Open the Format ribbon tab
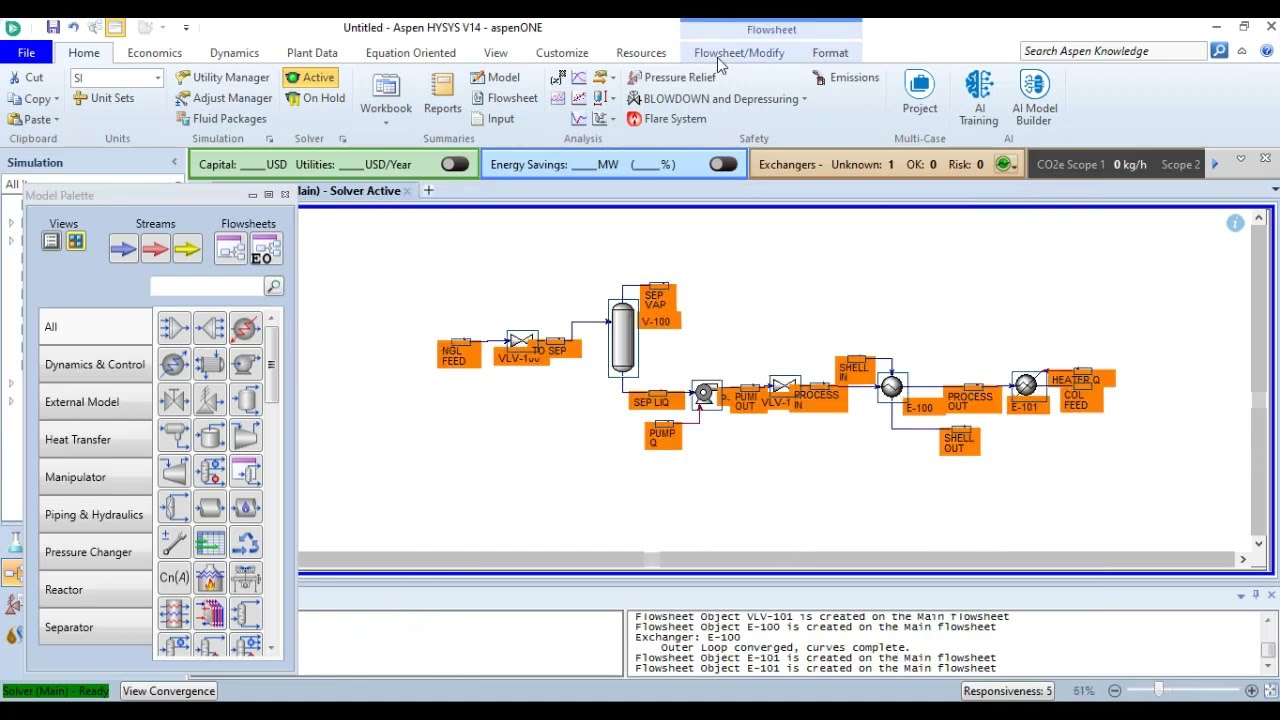 point(830,53)
